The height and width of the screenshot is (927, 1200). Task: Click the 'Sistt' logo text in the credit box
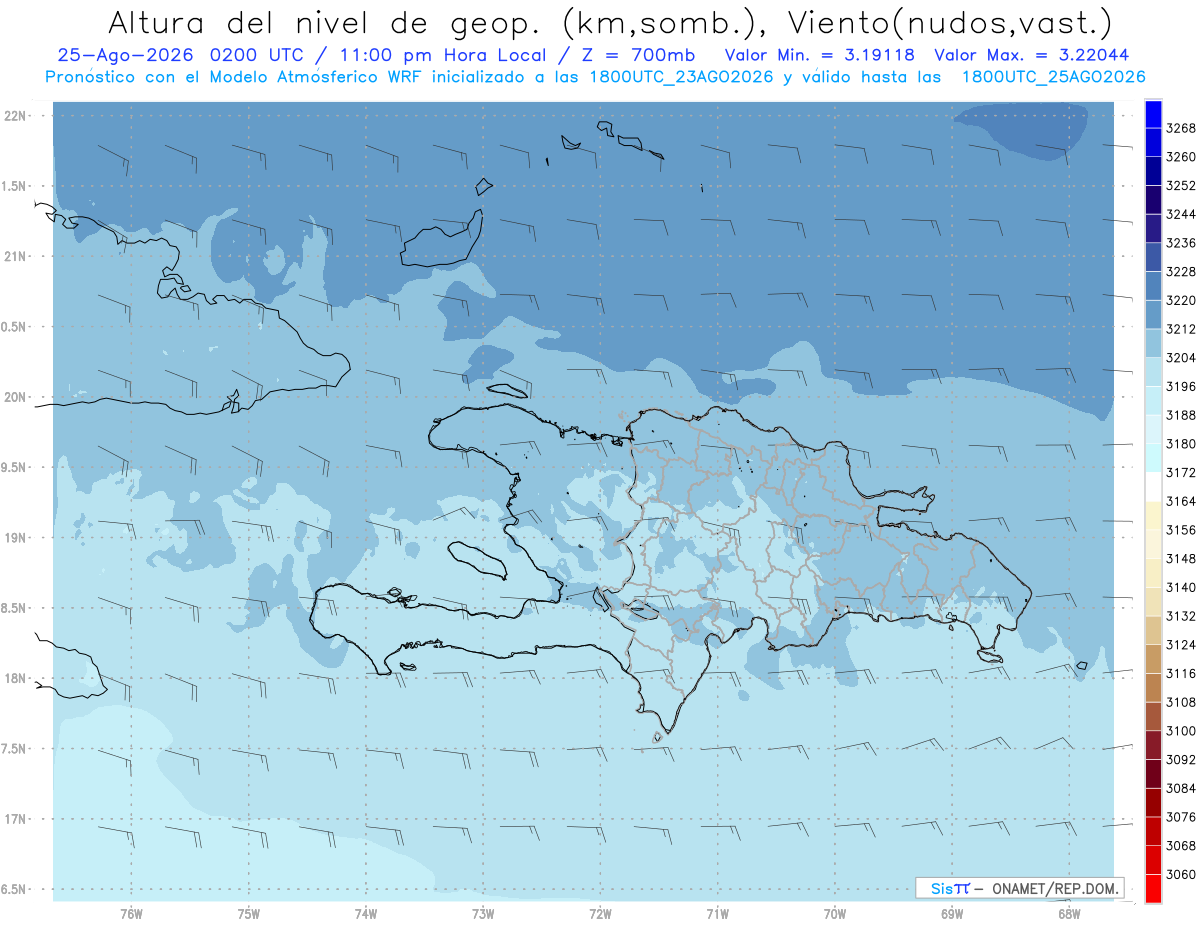950,888
